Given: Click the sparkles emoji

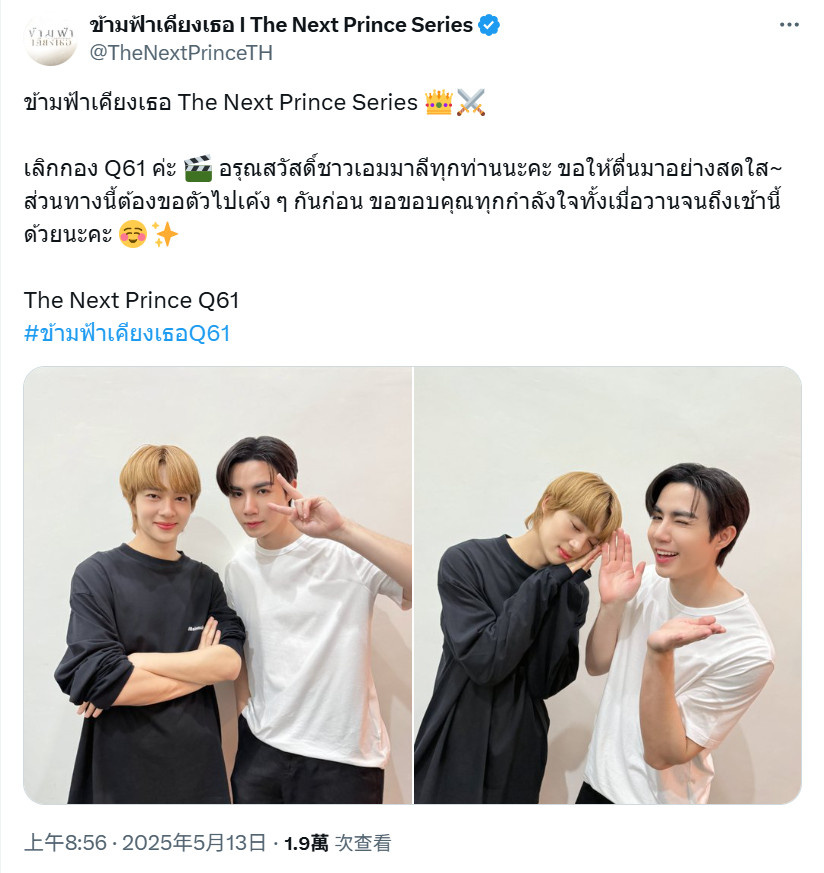Looking at the screenshot, I should pyautogui.click(x=165, y=234).
